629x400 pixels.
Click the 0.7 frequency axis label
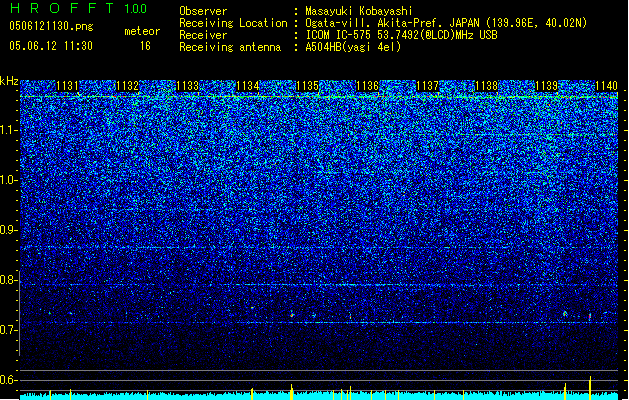point(9,330)
